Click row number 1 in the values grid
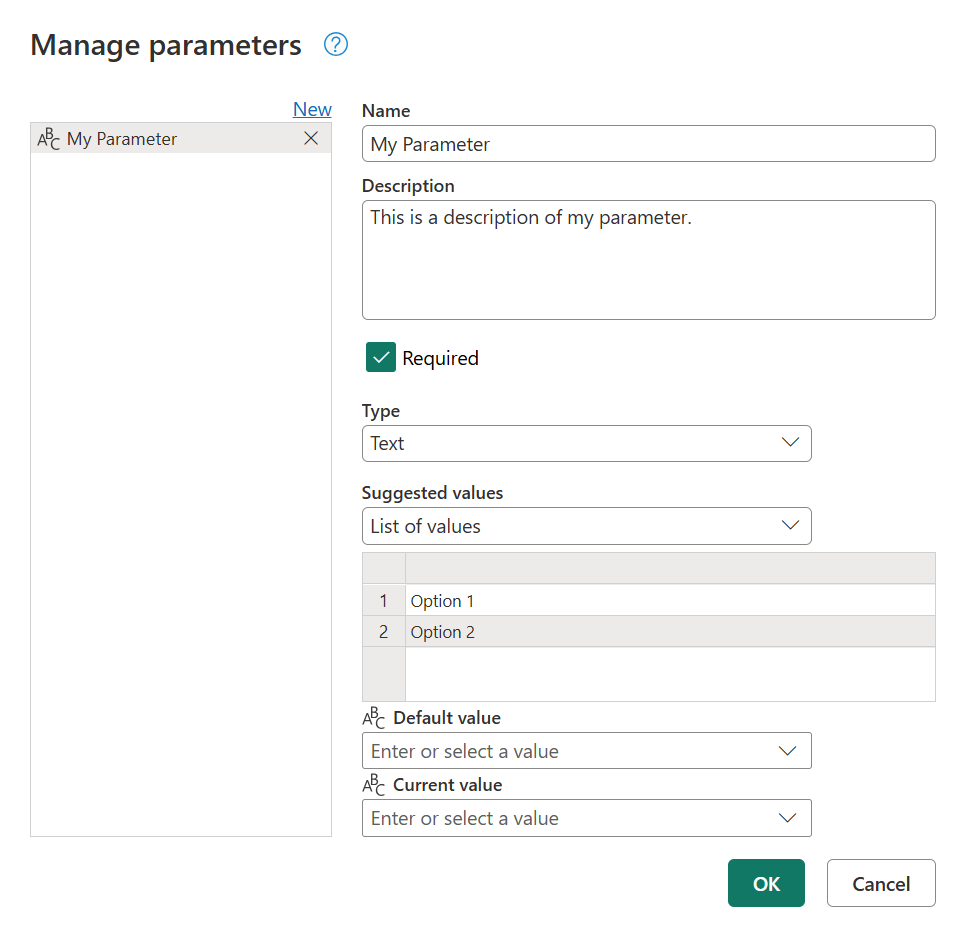The width and height of the screenshot is (965, 940). [384, 600]
